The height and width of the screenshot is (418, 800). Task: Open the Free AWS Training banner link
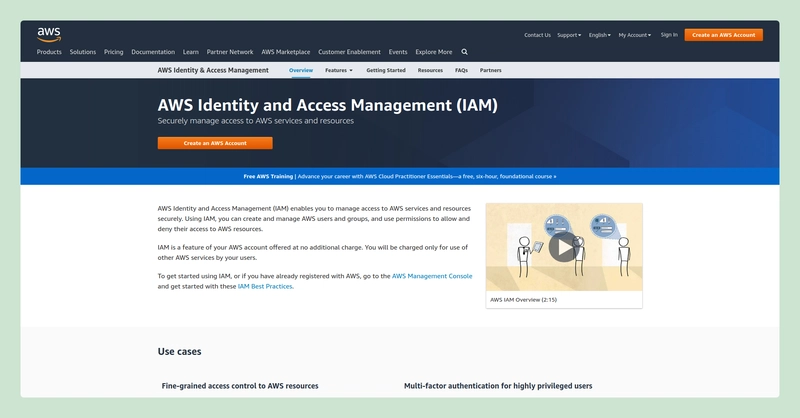pyautogui.click(x=400, y=177)
